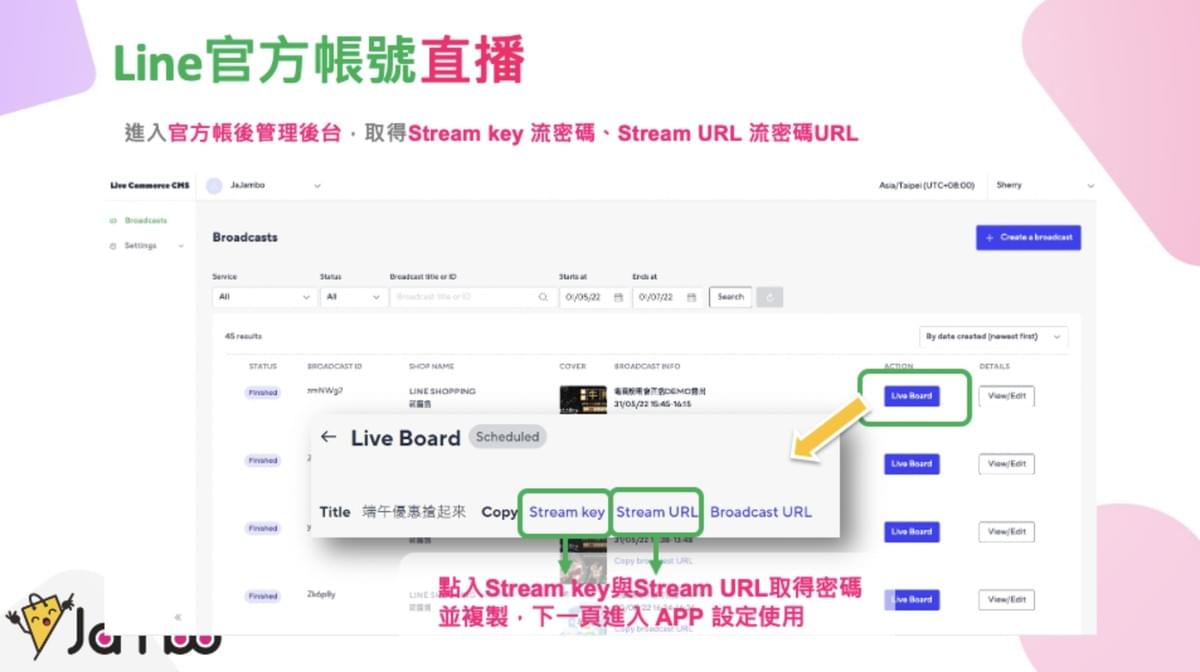This screenshot has width=1200, height=672.
Task: Click the Ends at date field
Action: pos(667,297)
